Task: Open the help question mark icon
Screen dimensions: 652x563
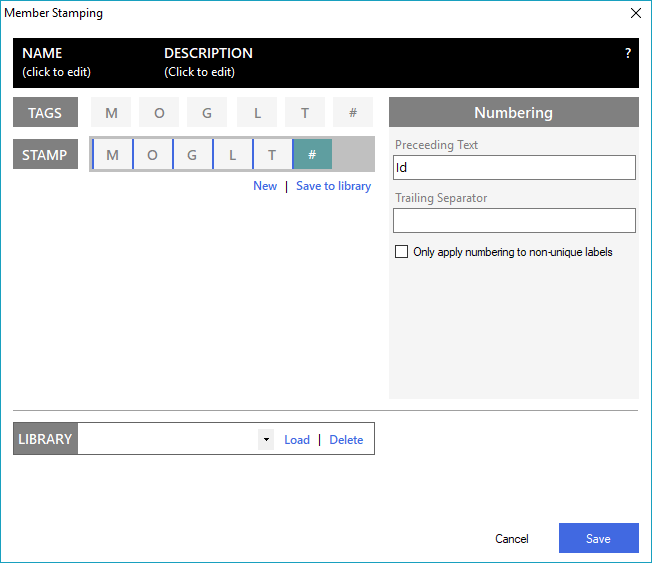Action: (628, 53)
